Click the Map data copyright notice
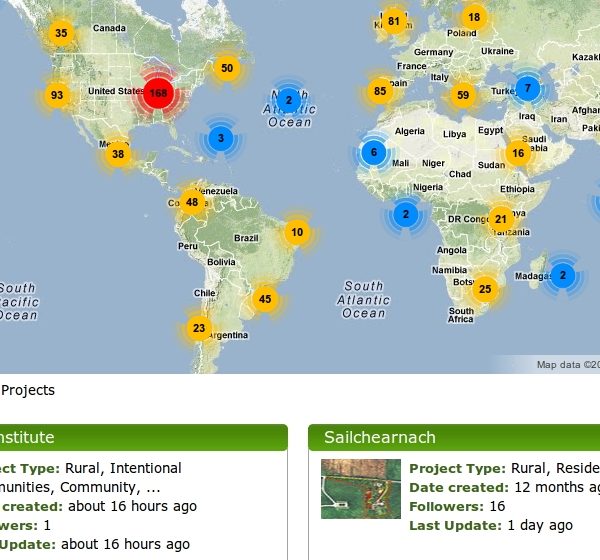The height and width of the screenshot is (560, 600). (568, 365)
